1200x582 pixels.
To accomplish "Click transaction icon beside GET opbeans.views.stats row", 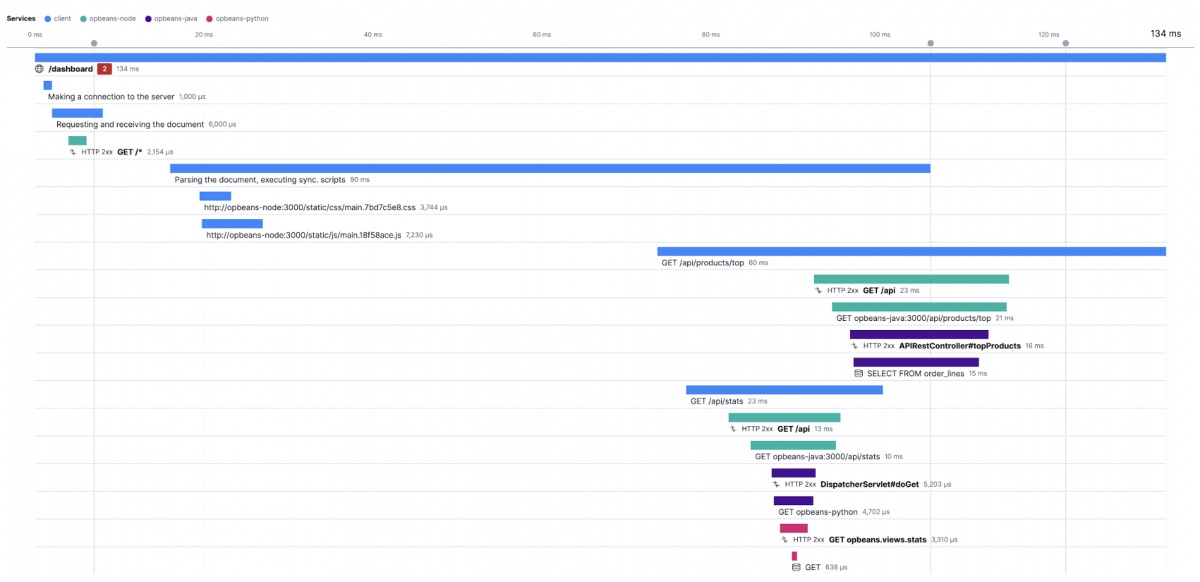I will pyautogui.click(x=785, y=539).
